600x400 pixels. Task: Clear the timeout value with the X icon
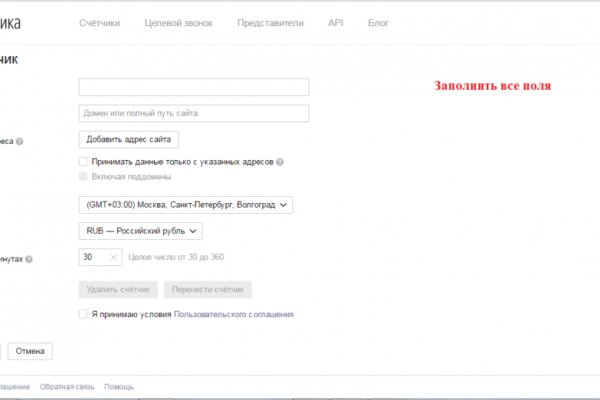[113, 258]
